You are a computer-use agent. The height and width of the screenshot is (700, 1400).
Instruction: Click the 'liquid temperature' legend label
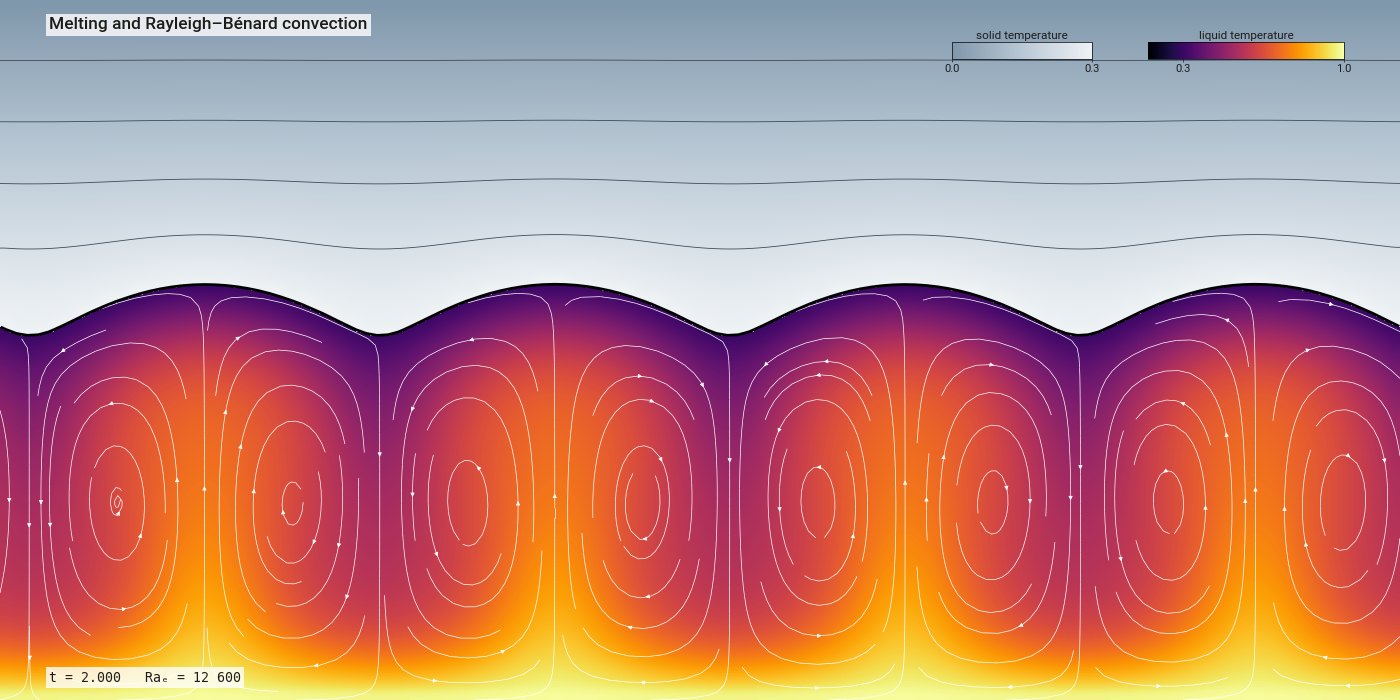pos(1246,35)
